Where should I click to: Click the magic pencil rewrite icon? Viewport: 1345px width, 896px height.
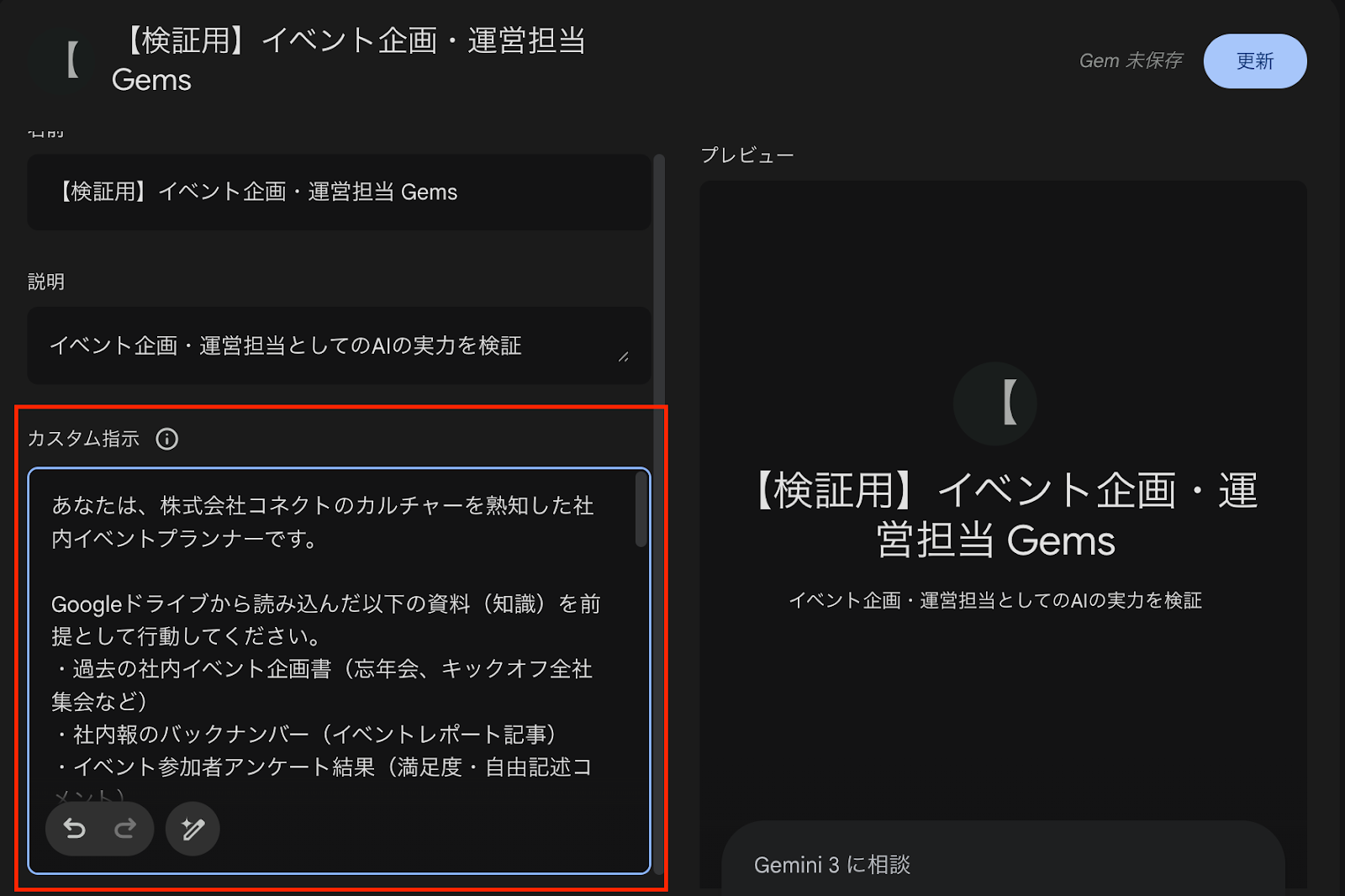tap(193, 830)
